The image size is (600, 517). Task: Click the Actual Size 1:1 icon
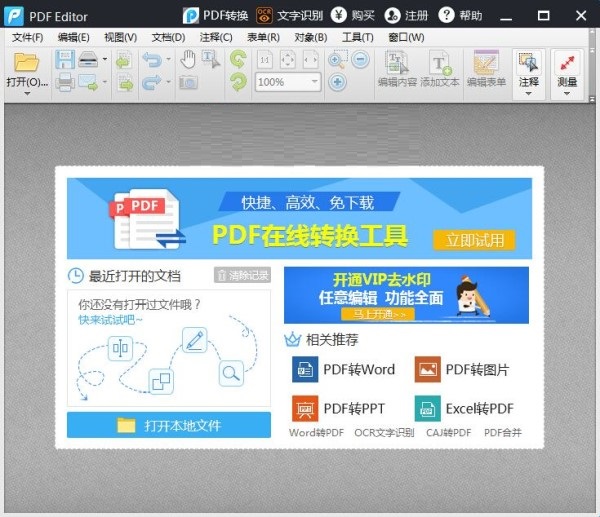tap(265, 60)
